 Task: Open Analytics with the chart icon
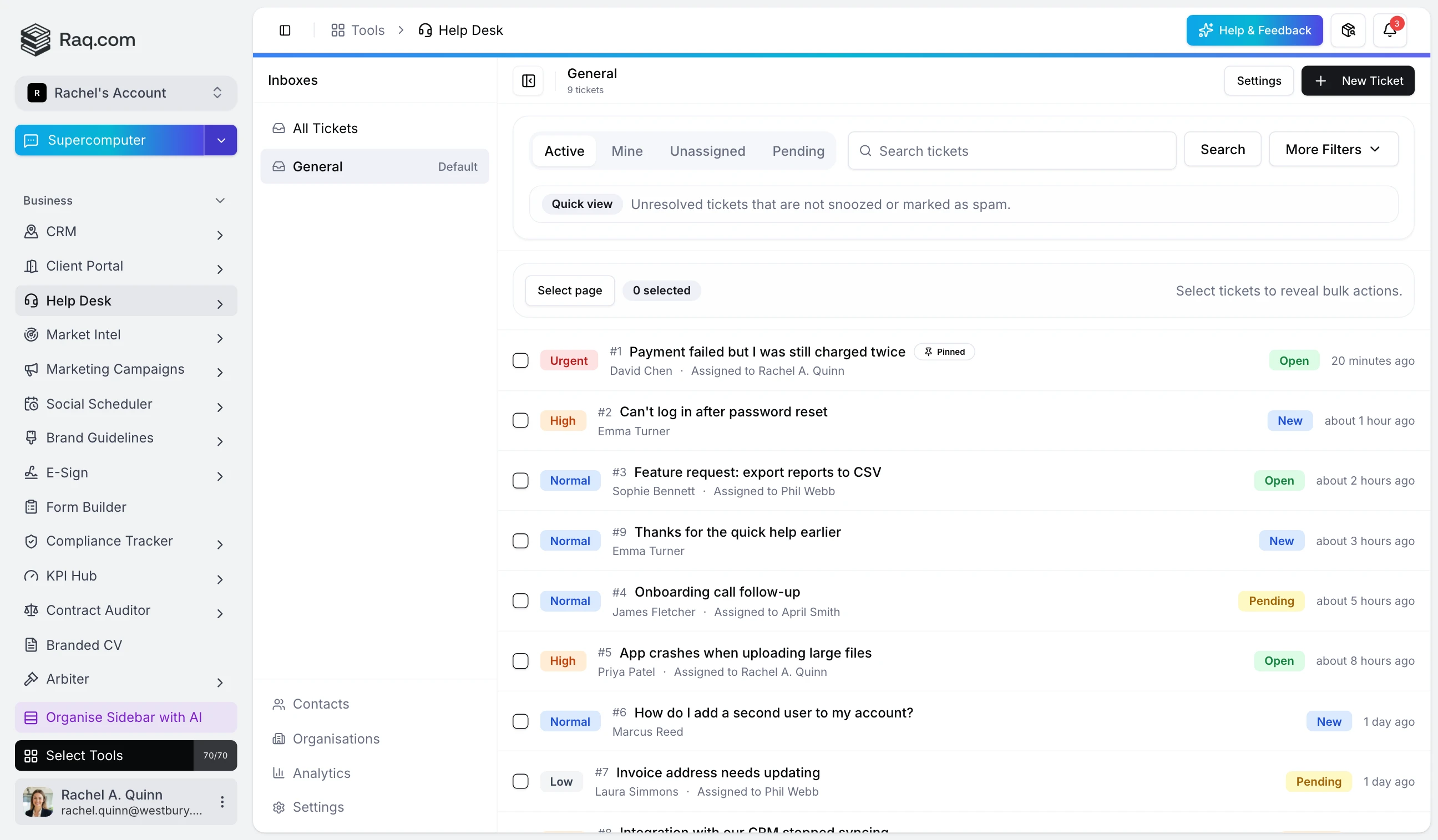point(312,773)
